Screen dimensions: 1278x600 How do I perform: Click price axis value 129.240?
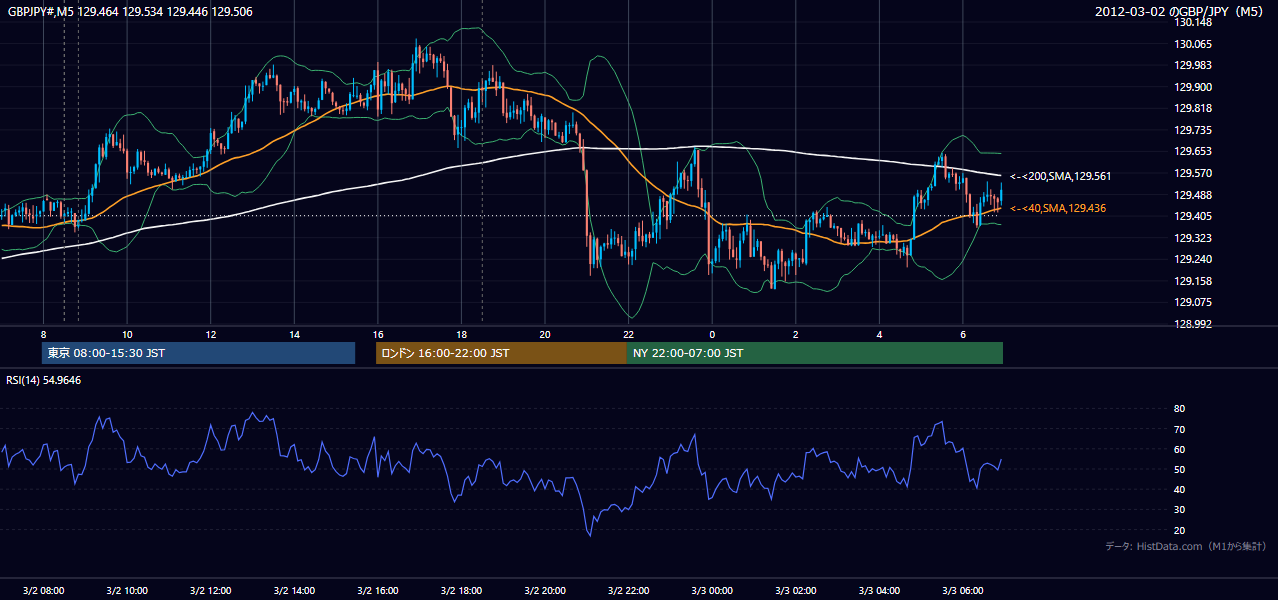pyautogui.click(x=1195, y=259)
